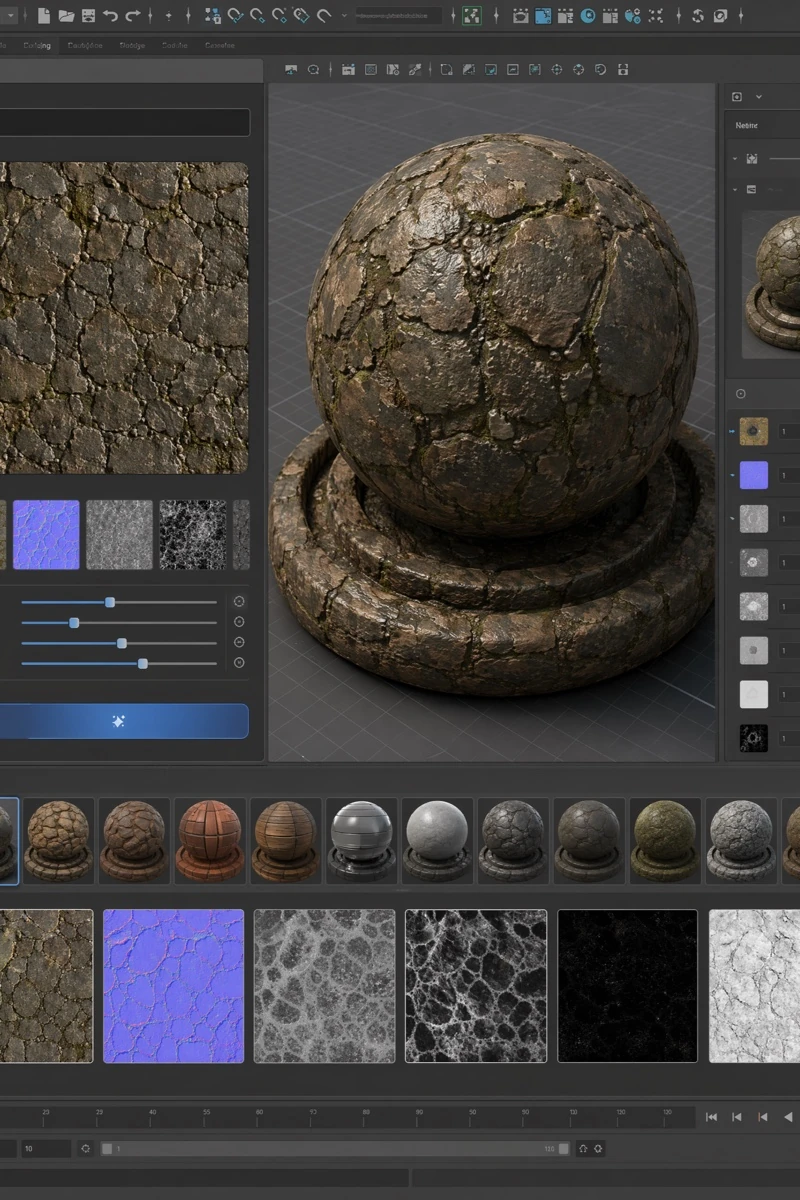Click the square icon atop the right panel

tap(738, 97)
